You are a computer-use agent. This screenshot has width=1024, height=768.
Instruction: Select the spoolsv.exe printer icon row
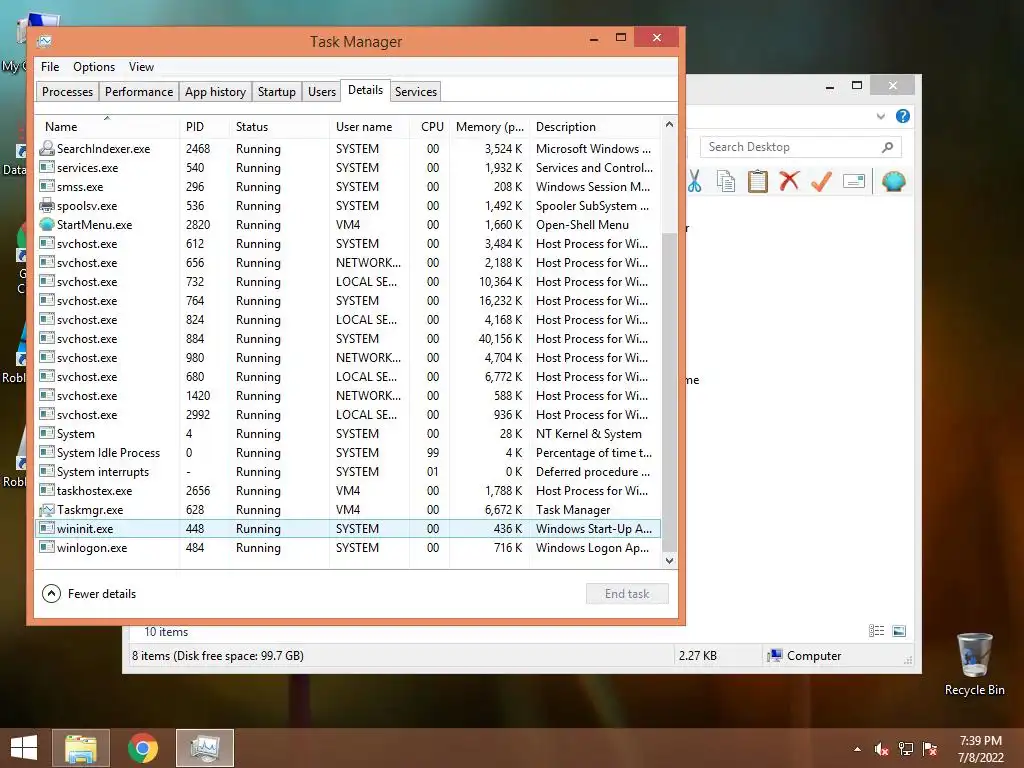(349, 206)
